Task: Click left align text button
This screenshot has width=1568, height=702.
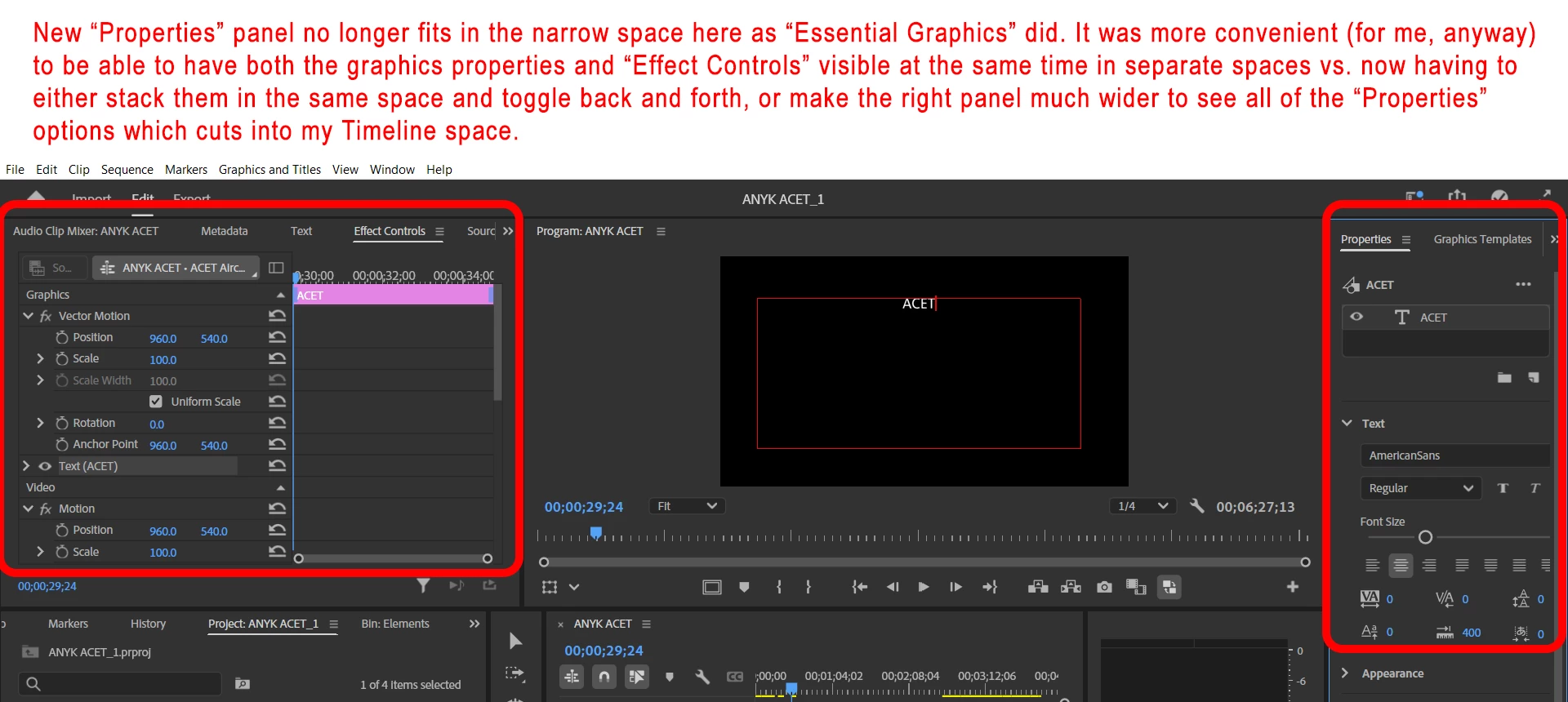Action: [x=1372, y=565]
